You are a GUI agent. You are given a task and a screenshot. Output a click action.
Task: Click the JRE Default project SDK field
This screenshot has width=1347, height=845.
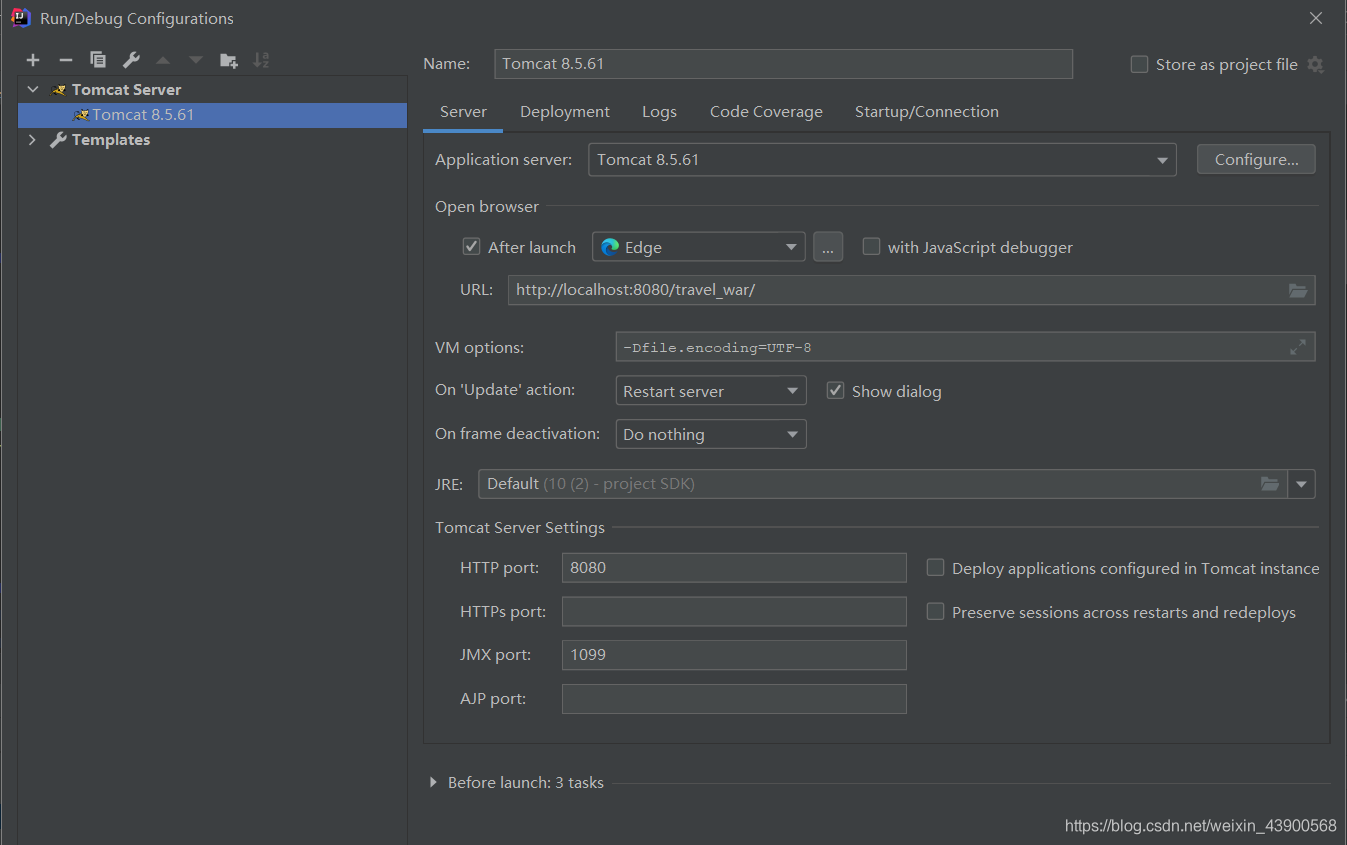coord(883,484)
